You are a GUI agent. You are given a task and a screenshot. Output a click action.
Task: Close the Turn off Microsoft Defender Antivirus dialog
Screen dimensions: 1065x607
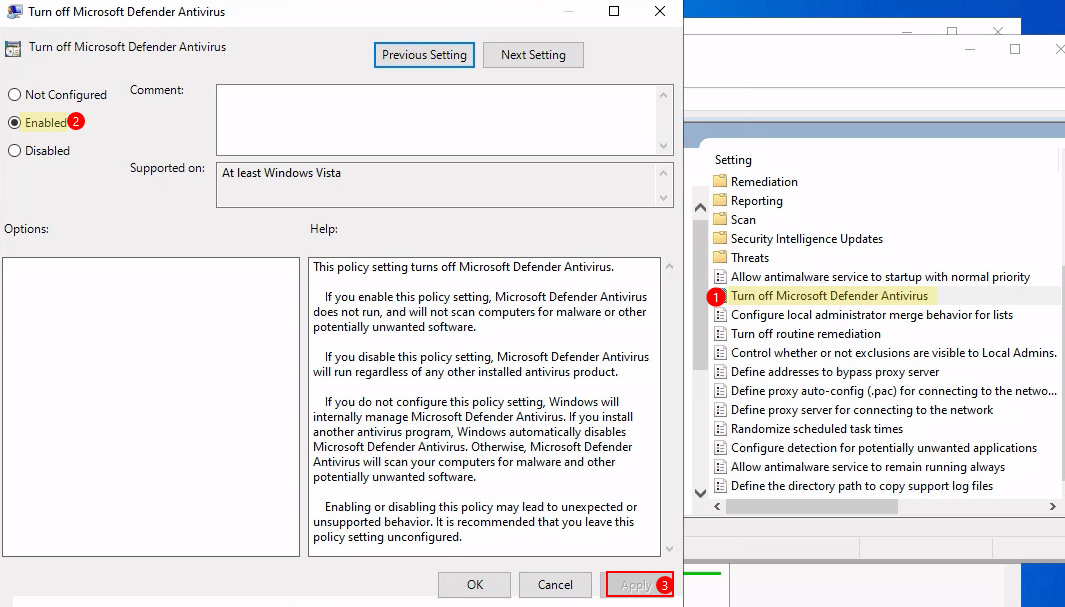pos(660,12)
